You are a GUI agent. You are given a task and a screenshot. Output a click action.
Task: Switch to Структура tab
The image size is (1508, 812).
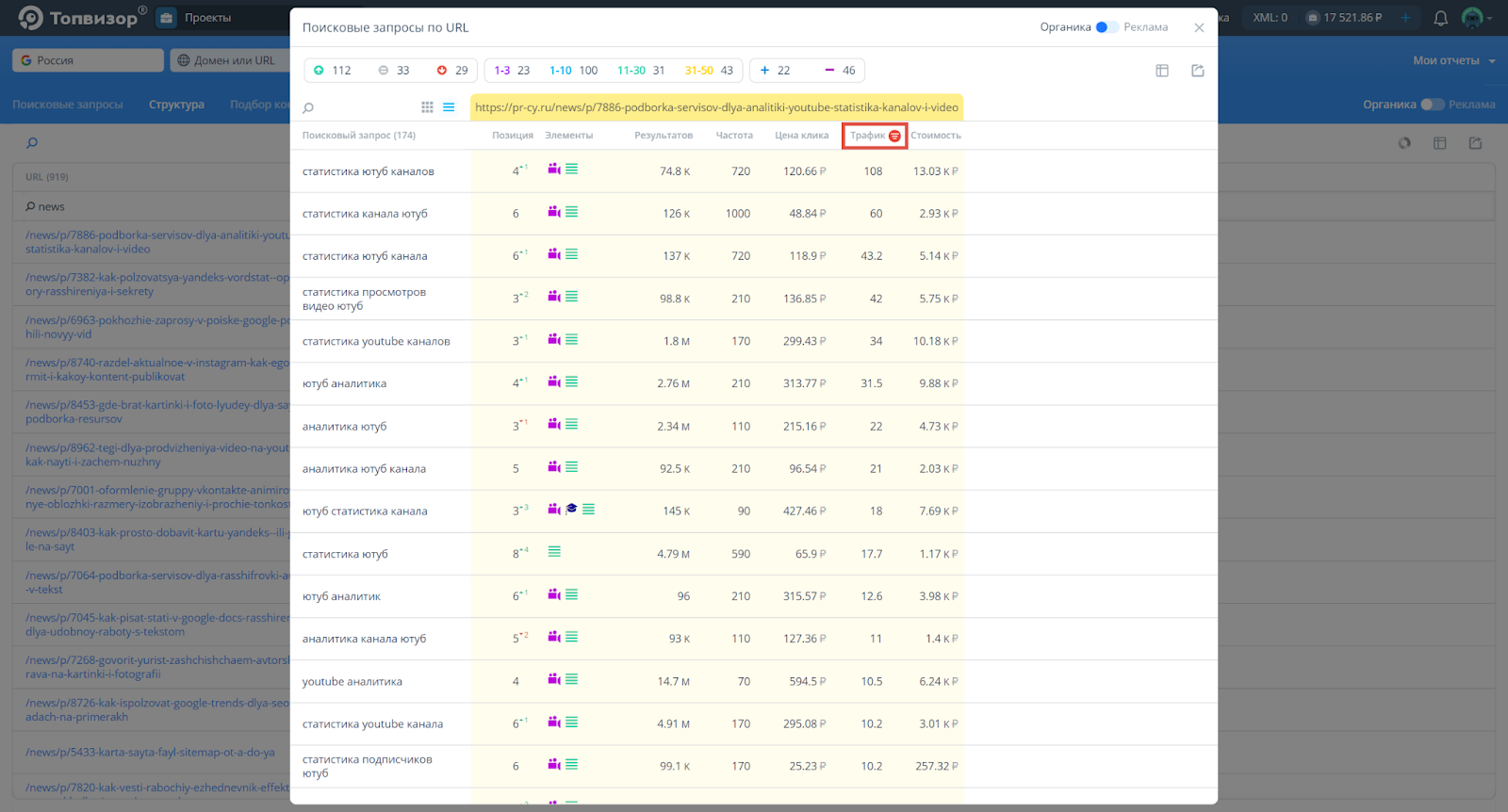click(x=176, y=105)
